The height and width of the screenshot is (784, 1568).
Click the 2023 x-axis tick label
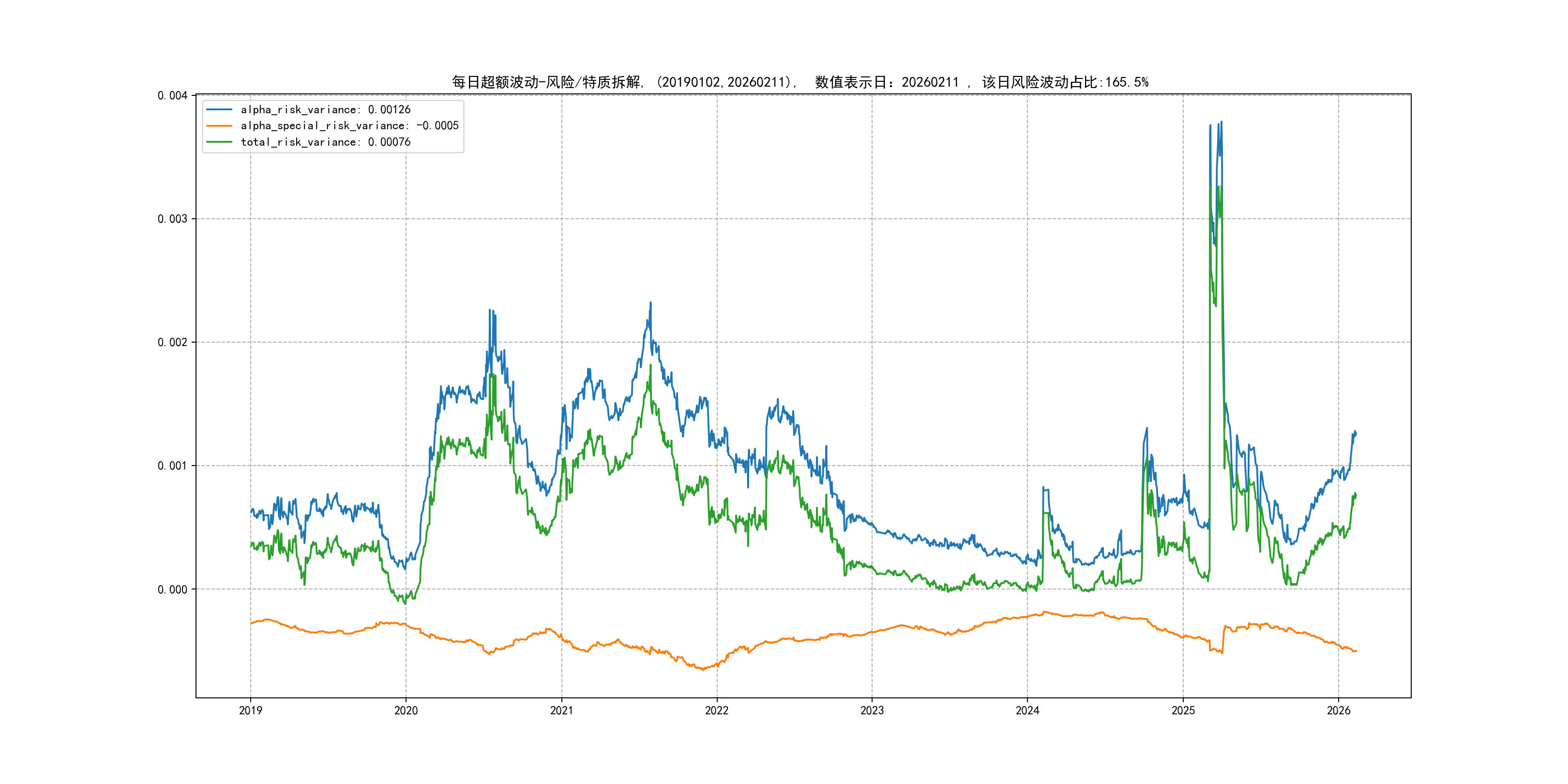(x=872, y=710)
